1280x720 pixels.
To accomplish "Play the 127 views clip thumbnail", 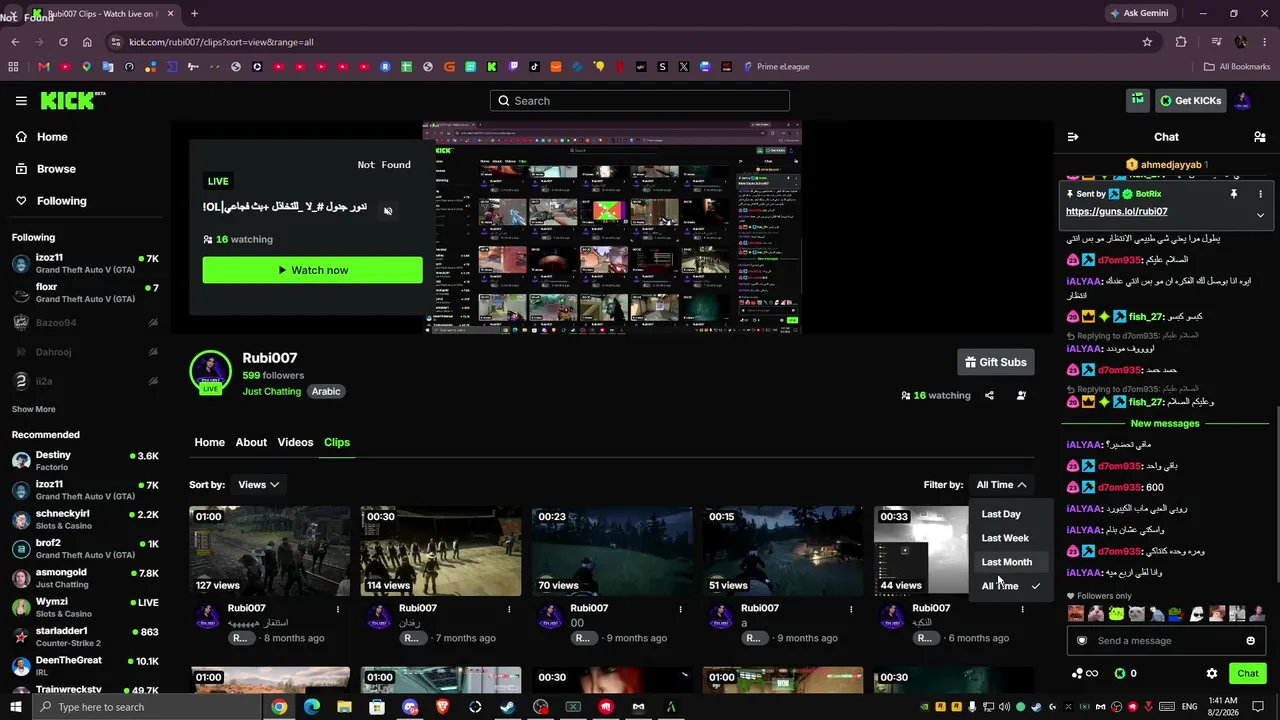I will [x=270, y=551].
